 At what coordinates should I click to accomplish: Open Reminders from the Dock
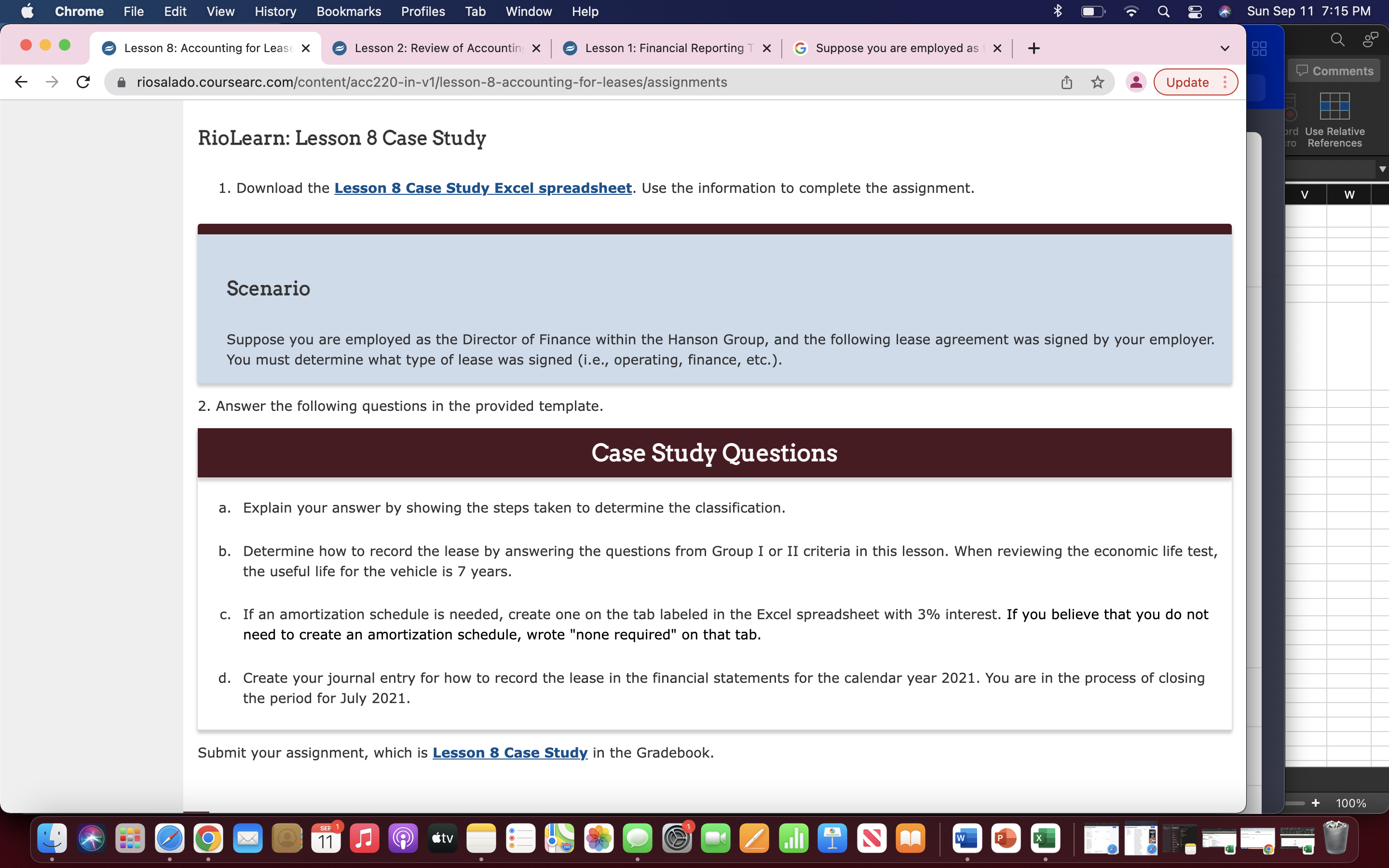[x=520, y=838]
